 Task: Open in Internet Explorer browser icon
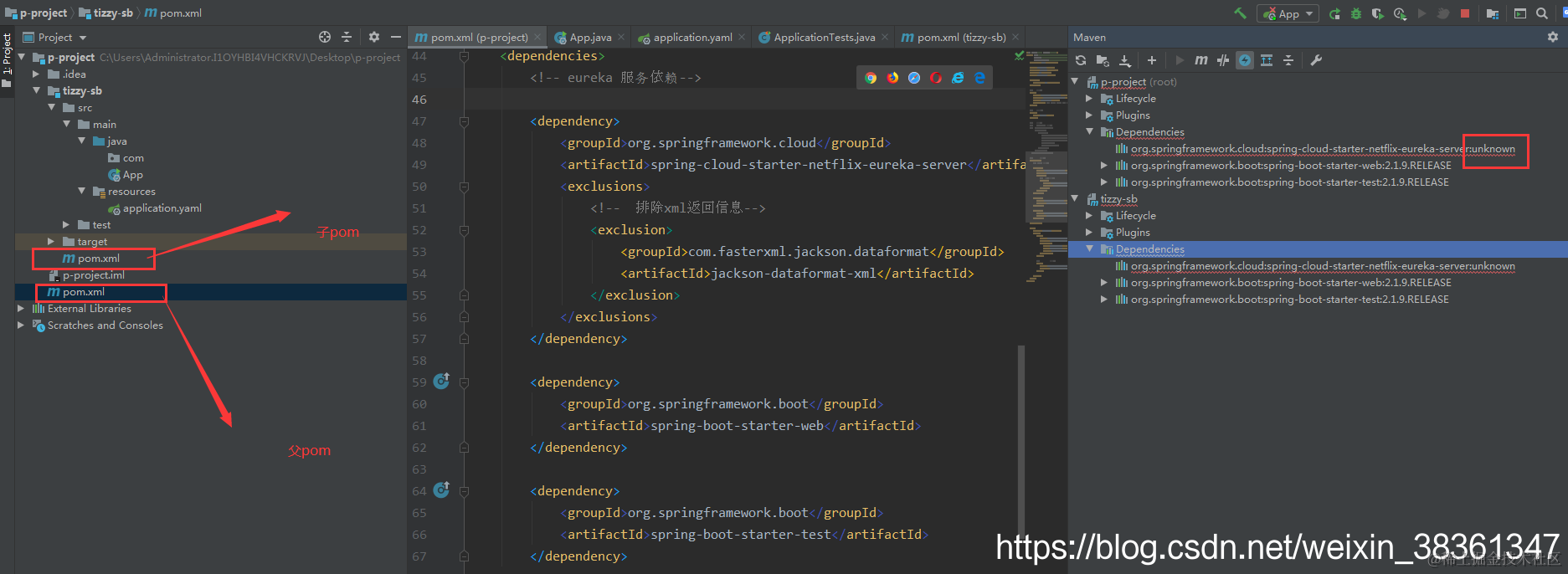958,78
